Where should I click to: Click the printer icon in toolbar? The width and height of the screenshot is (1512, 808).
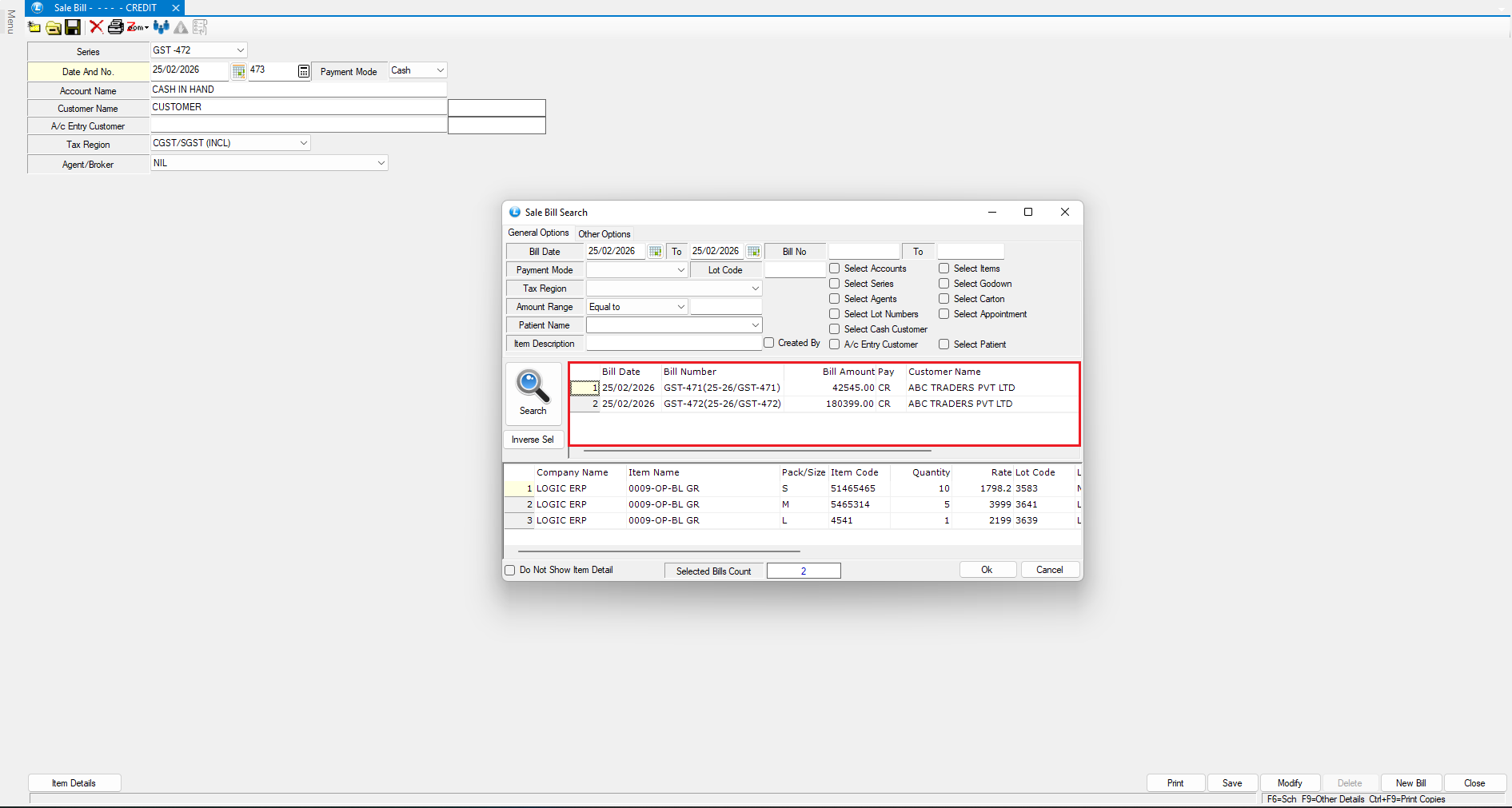pyautogui.click(x=115, y=27)
